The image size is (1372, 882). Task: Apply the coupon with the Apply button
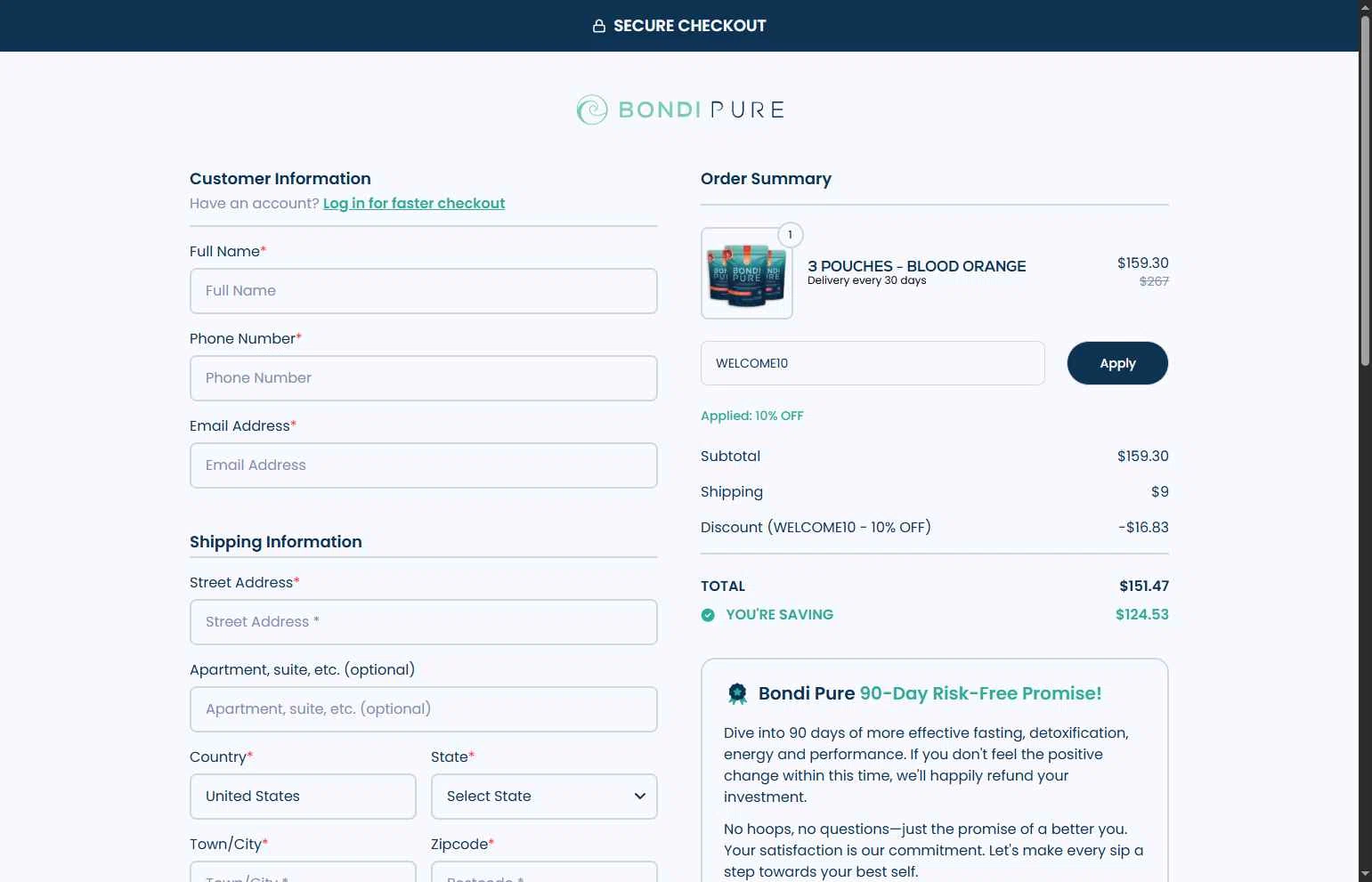(x=1117, y=363)
